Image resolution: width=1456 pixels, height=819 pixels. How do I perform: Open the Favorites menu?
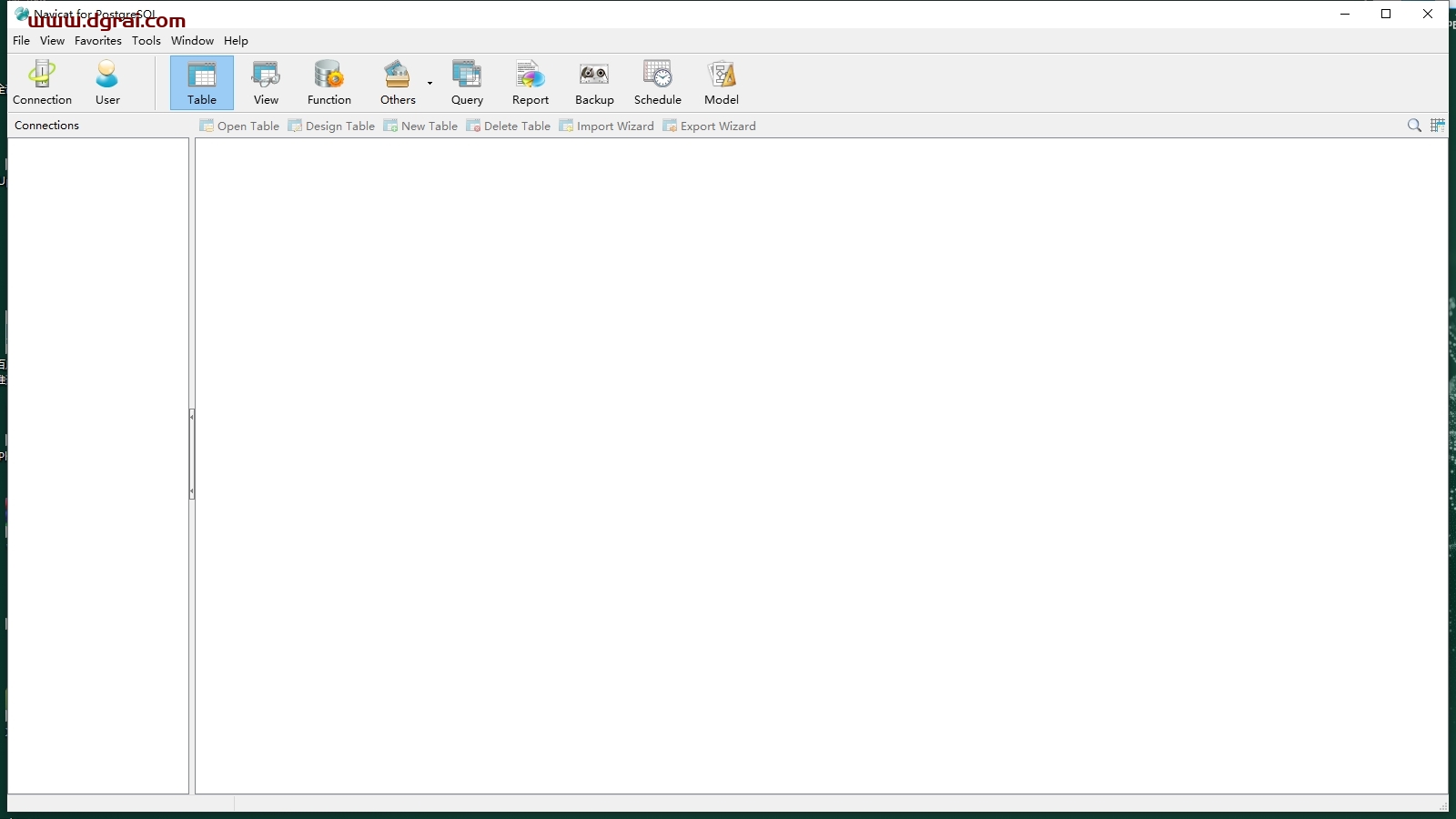coord(98,41)
